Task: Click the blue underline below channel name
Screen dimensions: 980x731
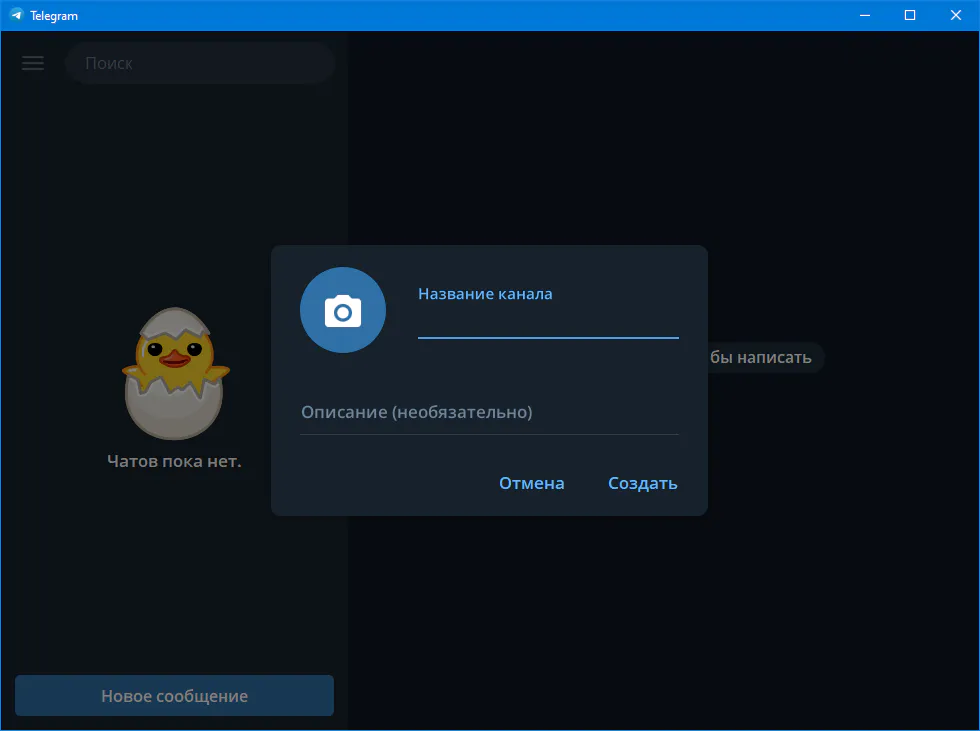Action: pos(547,338)
